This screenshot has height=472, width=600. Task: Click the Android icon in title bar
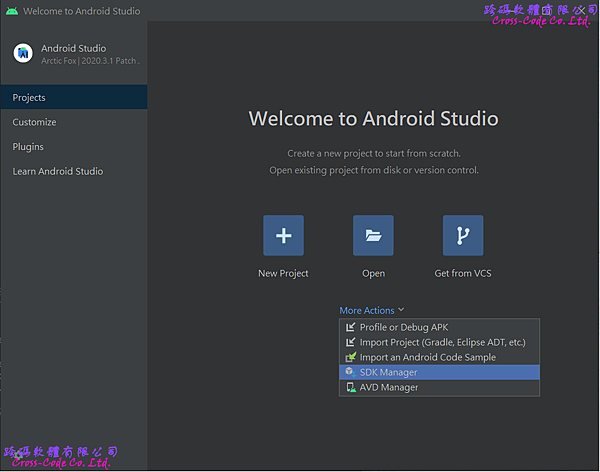click(11, 11)
